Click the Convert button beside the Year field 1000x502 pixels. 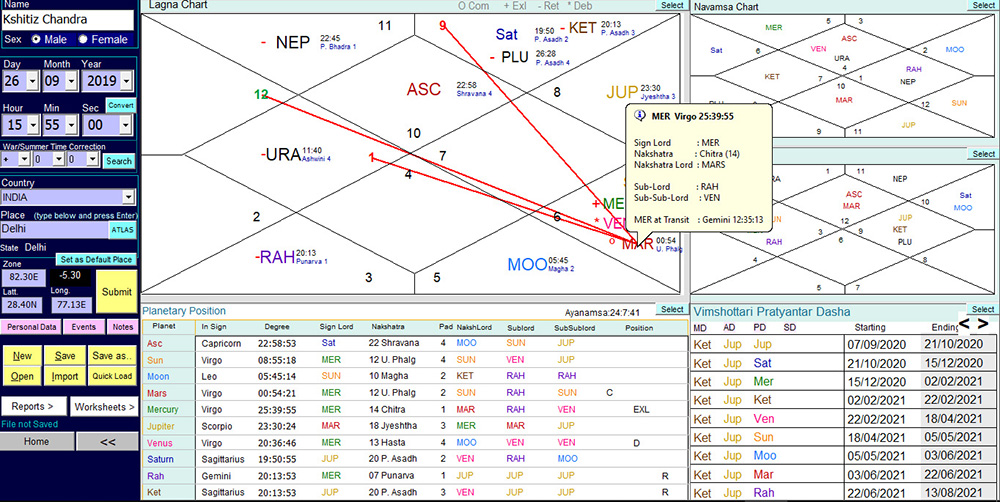(121, 105)
